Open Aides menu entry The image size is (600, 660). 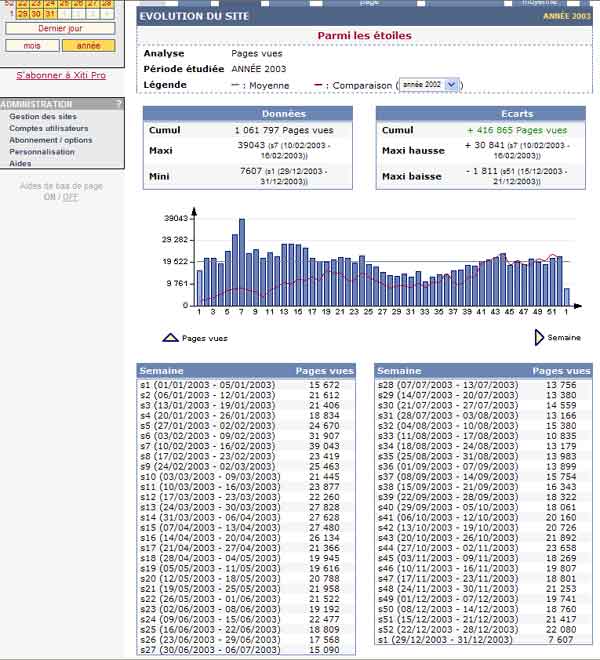(20, 163)
